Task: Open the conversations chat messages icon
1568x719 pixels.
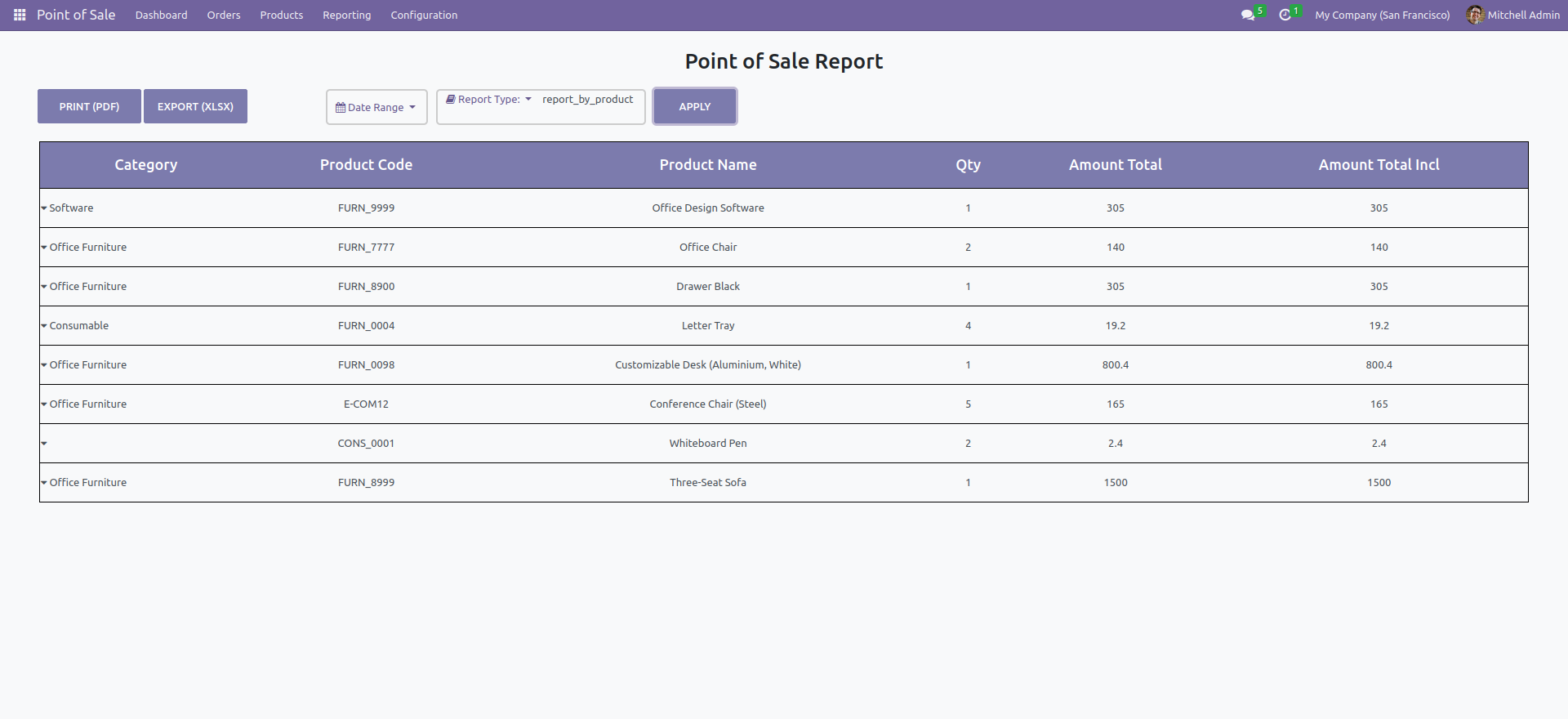Action: click(1247, 16)
